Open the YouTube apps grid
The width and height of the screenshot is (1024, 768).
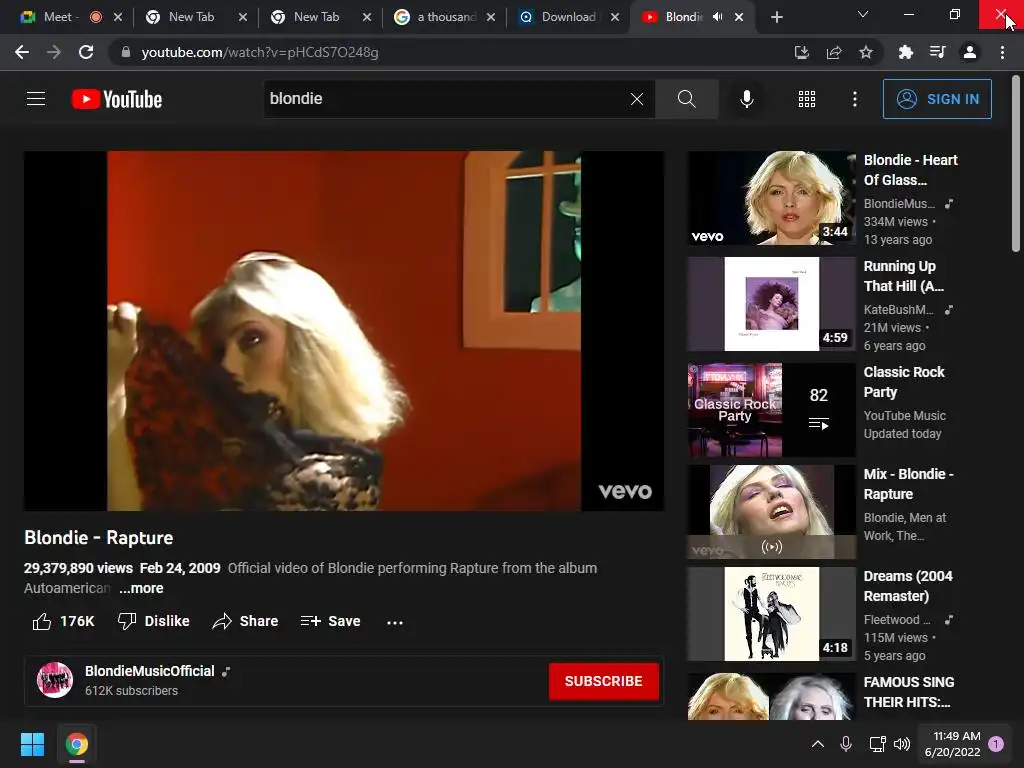[807, 99]
